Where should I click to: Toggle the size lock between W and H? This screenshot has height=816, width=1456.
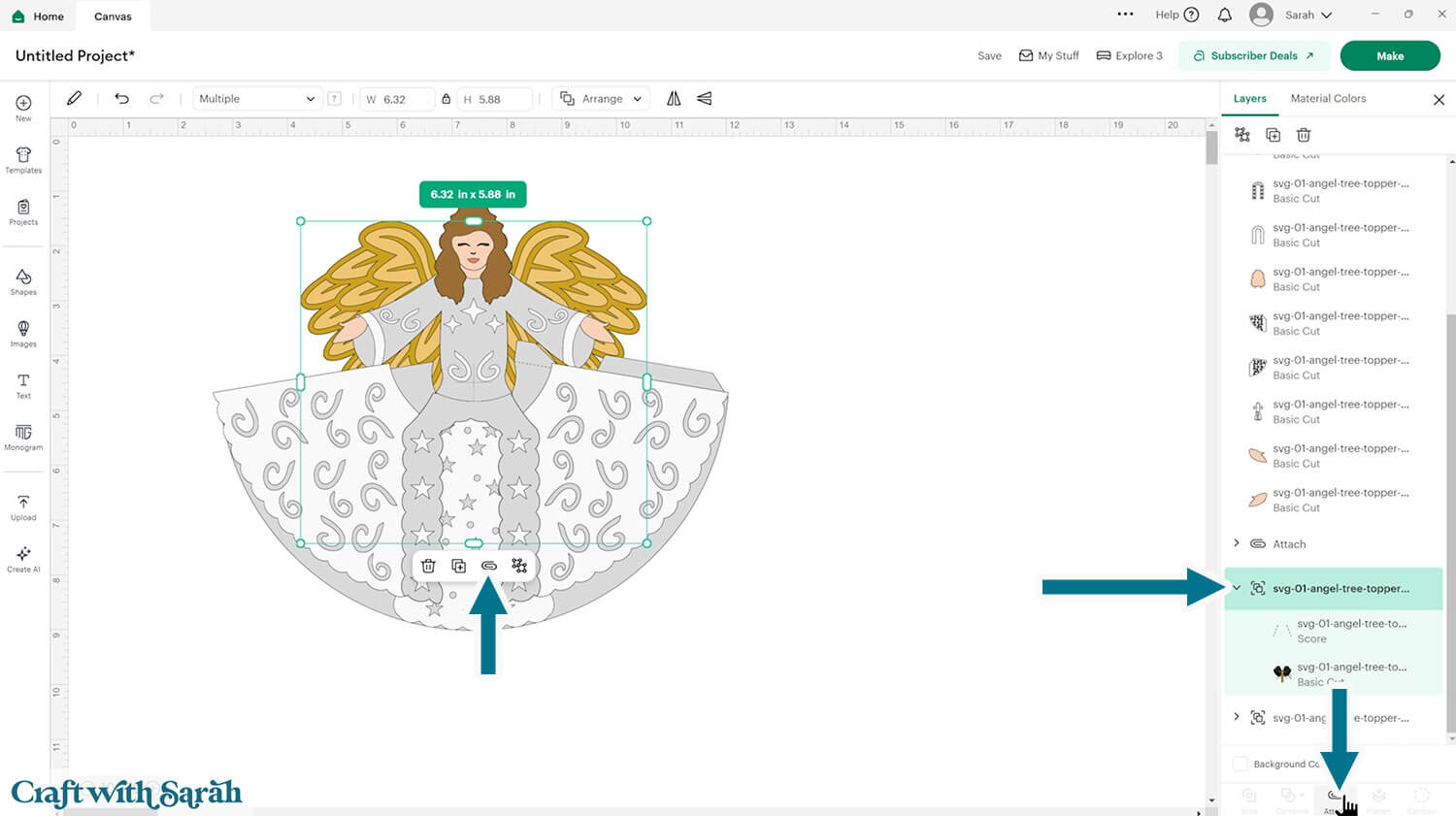[x=447, y=99]
